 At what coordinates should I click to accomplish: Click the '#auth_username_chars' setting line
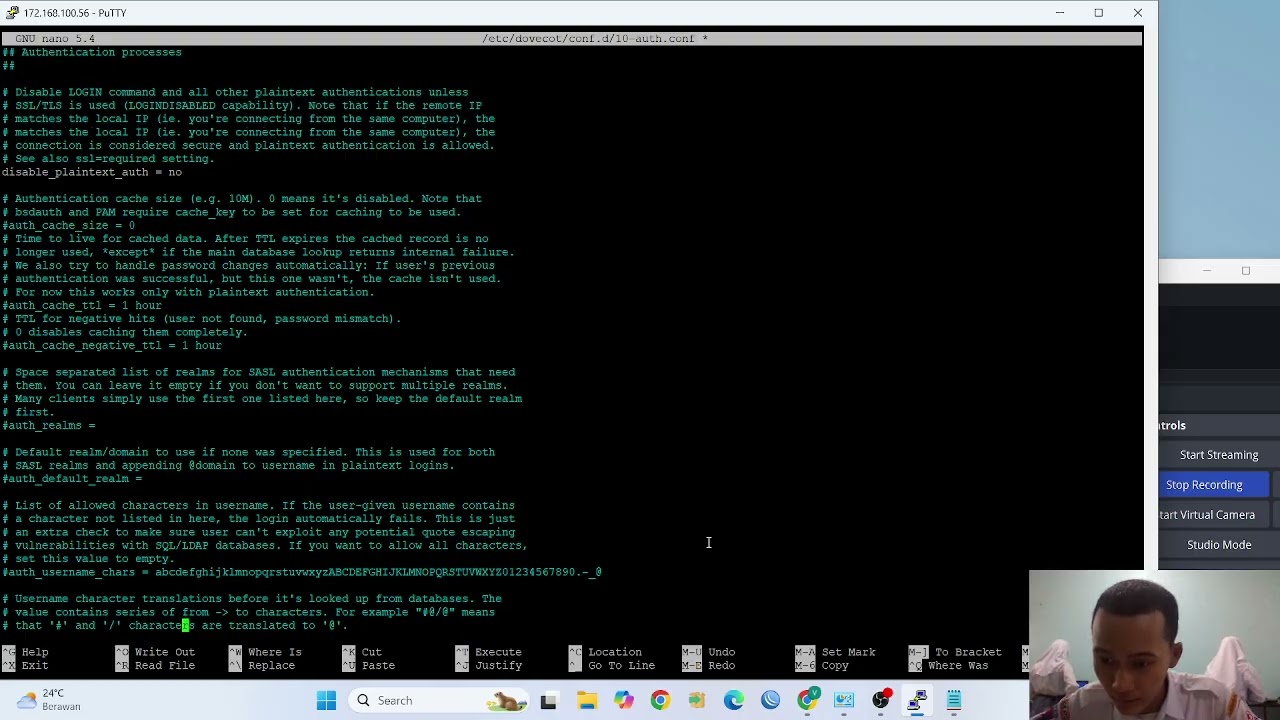click(x=302, y=572)
